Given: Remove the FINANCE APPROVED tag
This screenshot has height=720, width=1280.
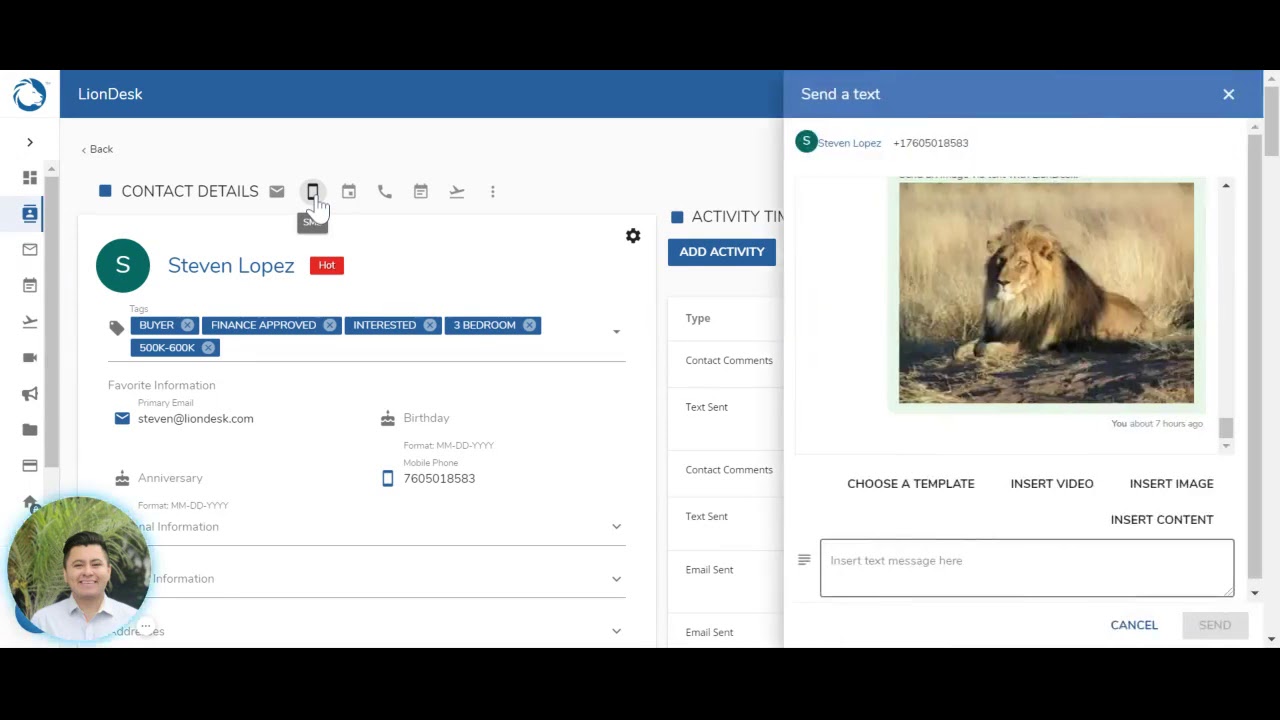Looking at the screenshot, I should [330, 325].
